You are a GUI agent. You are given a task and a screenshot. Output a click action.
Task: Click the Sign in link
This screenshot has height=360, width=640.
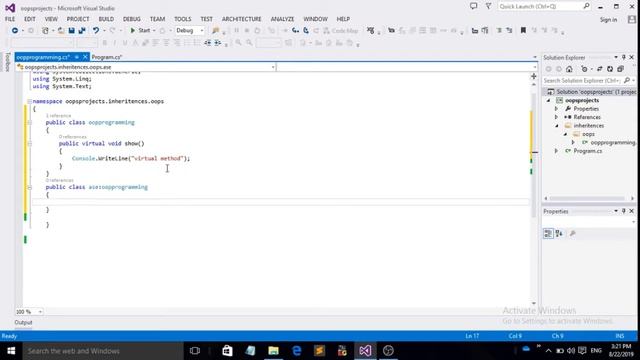coord(608,20)
